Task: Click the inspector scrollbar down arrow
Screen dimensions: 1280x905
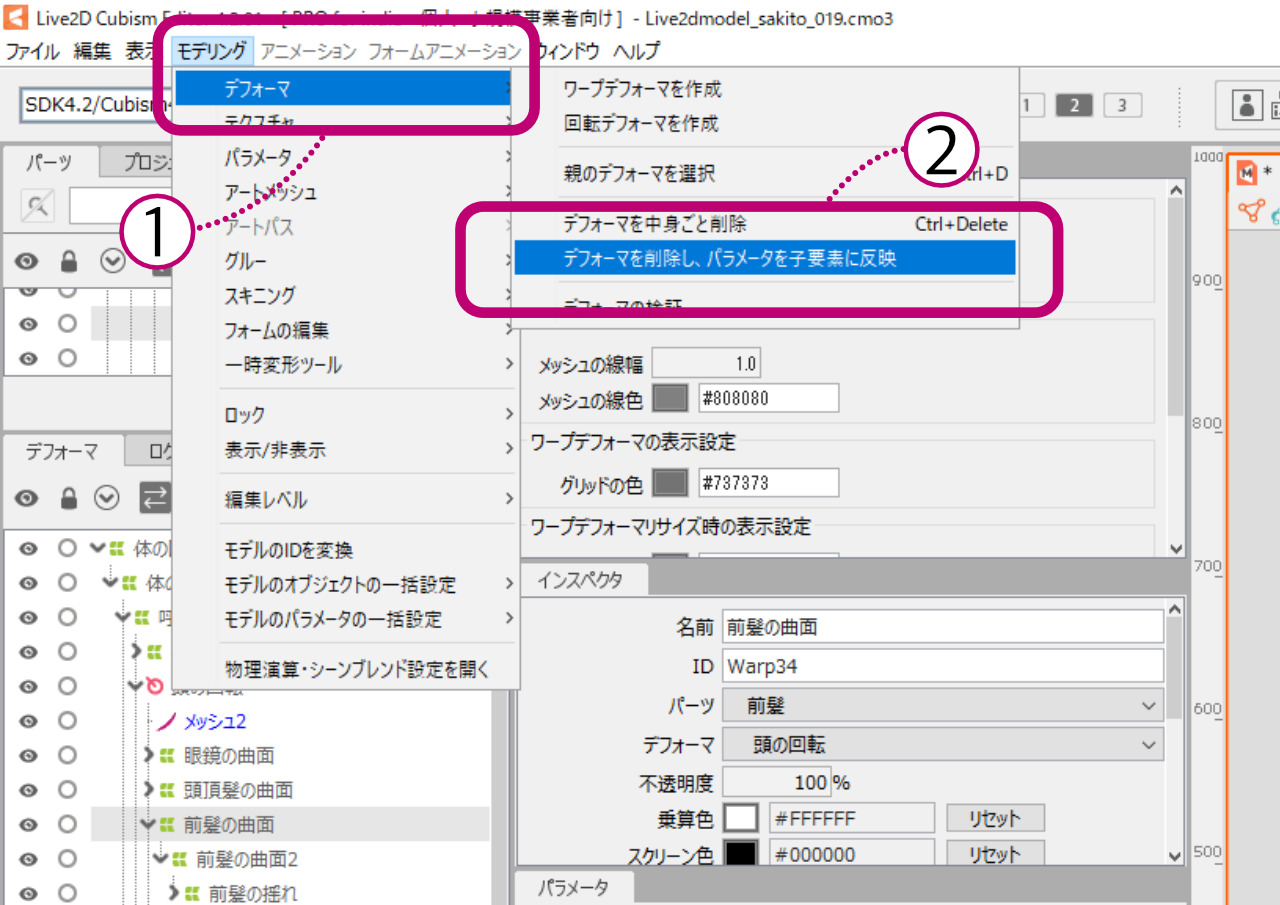Action: tap(1176, 856)
